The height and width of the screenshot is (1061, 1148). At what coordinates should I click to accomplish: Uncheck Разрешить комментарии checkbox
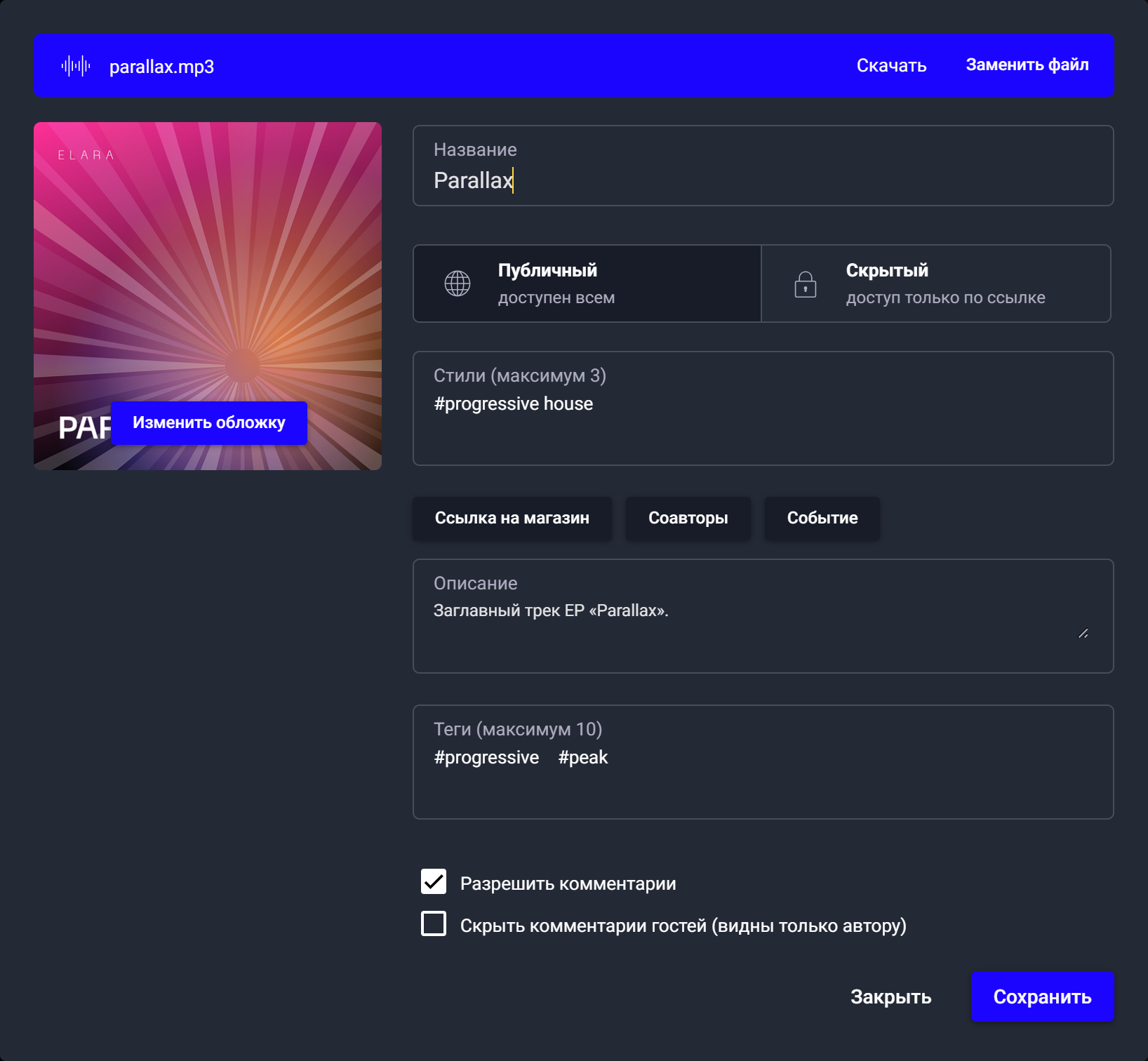click(x=434, y=881)
